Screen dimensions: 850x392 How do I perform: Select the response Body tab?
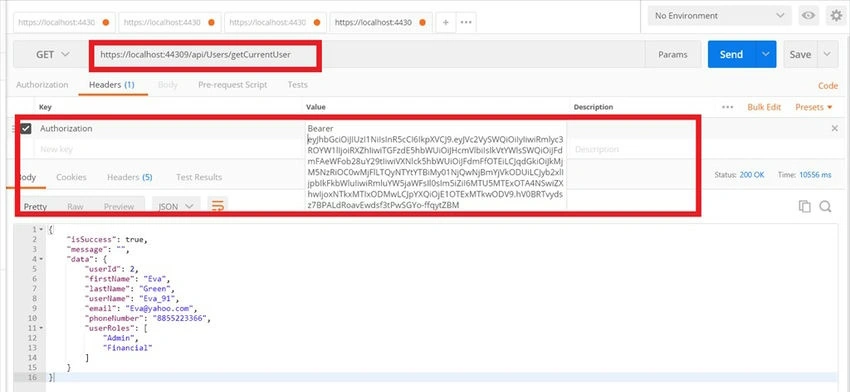[27, 177]
